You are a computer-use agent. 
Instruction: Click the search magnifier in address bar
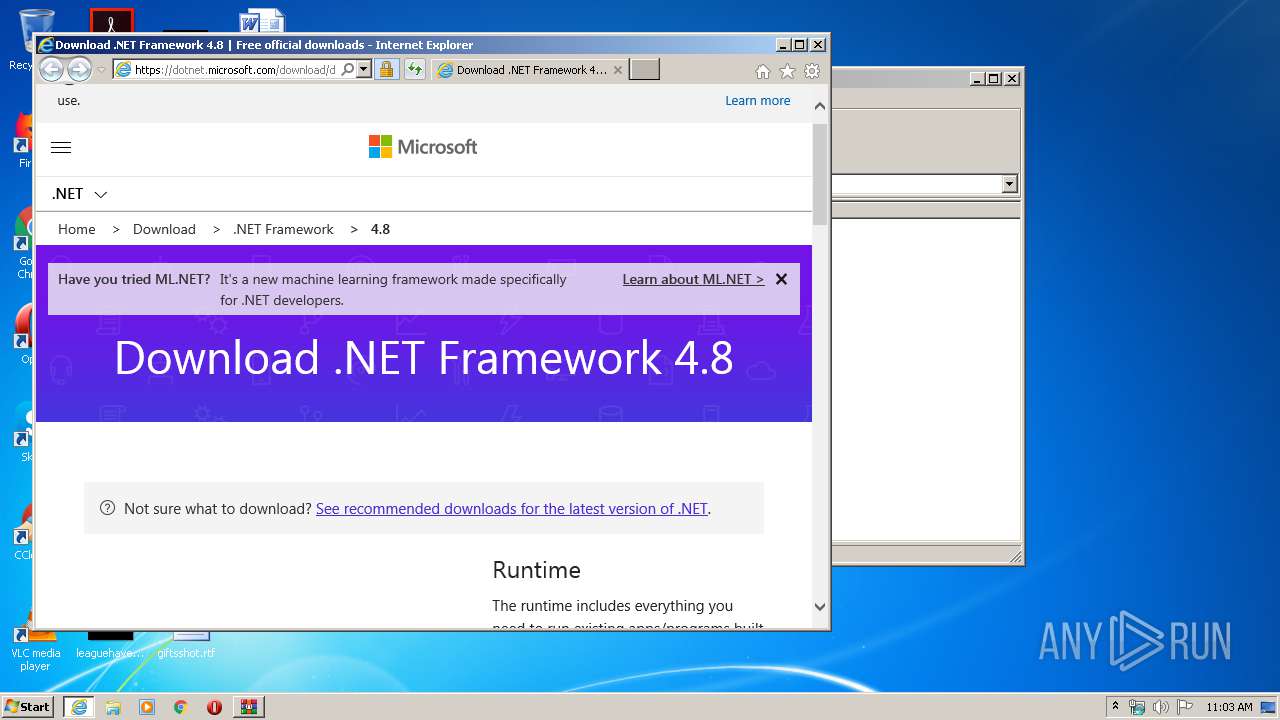pos(347,70)
